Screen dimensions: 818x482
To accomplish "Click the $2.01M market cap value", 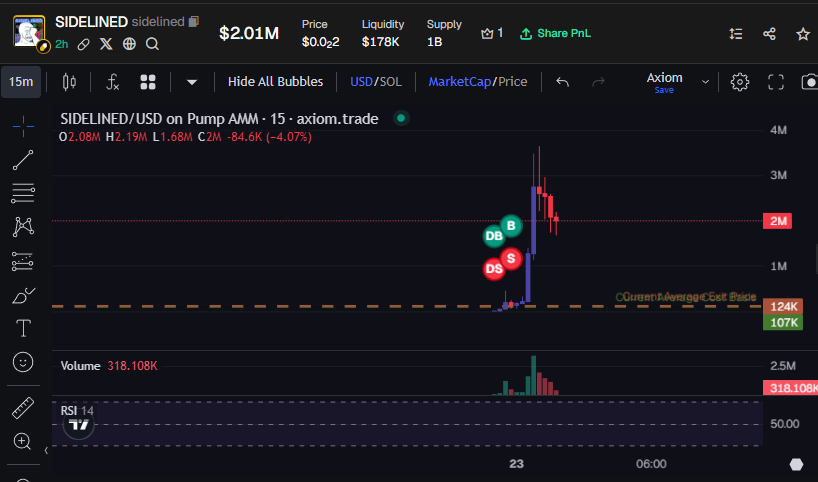I will coord(249,33).
